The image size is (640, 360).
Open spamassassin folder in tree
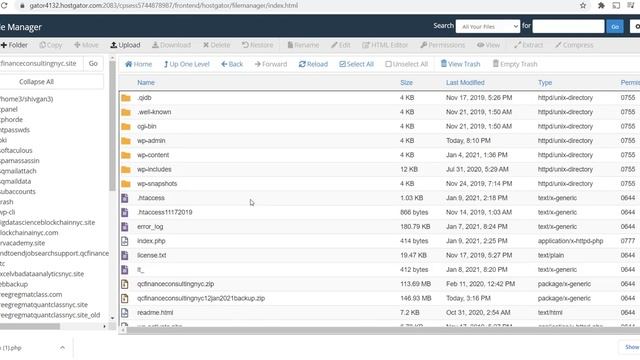pos(20,160)
